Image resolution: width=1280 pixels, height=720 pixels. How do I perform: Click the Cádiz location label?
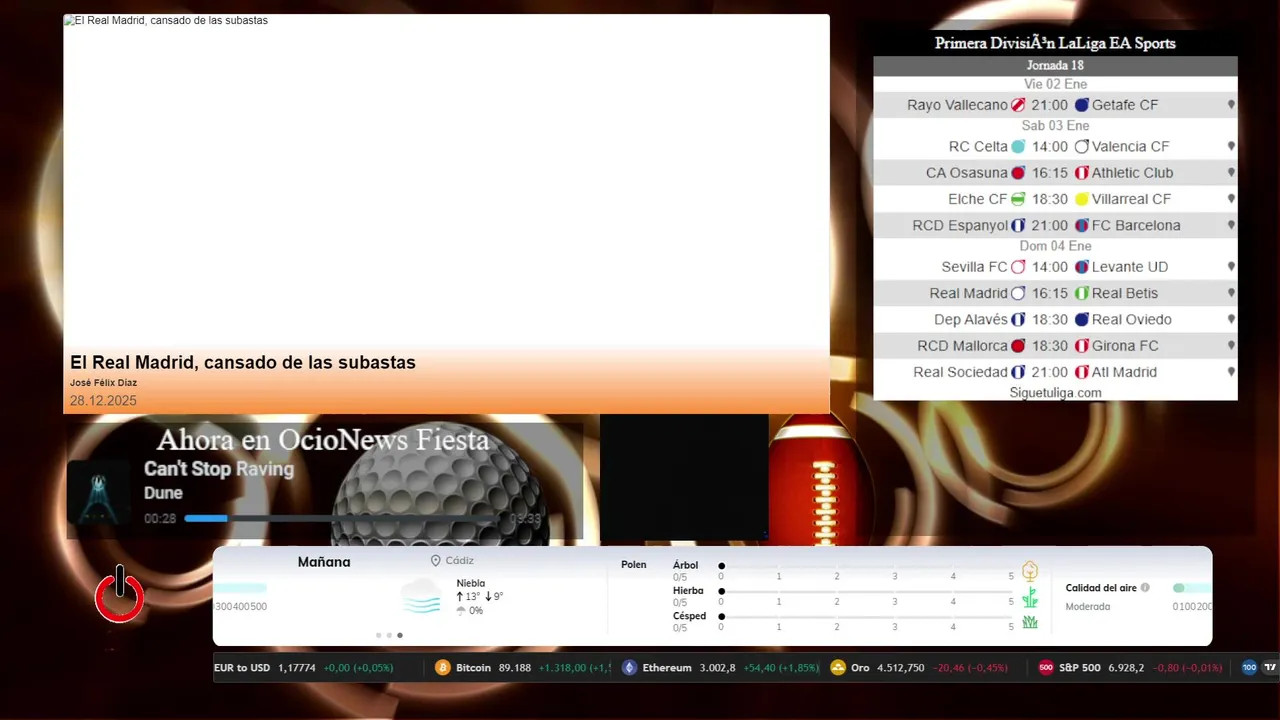coord(460,561)
